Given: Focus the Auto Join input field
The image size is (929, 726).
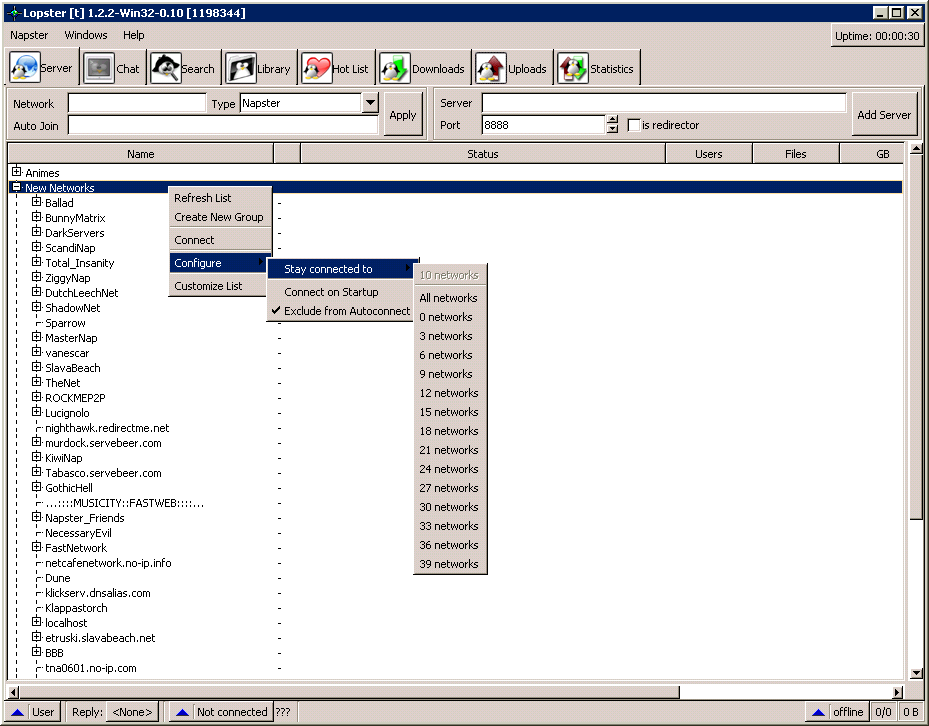Looking at the screenshot, I should point(223,125).
